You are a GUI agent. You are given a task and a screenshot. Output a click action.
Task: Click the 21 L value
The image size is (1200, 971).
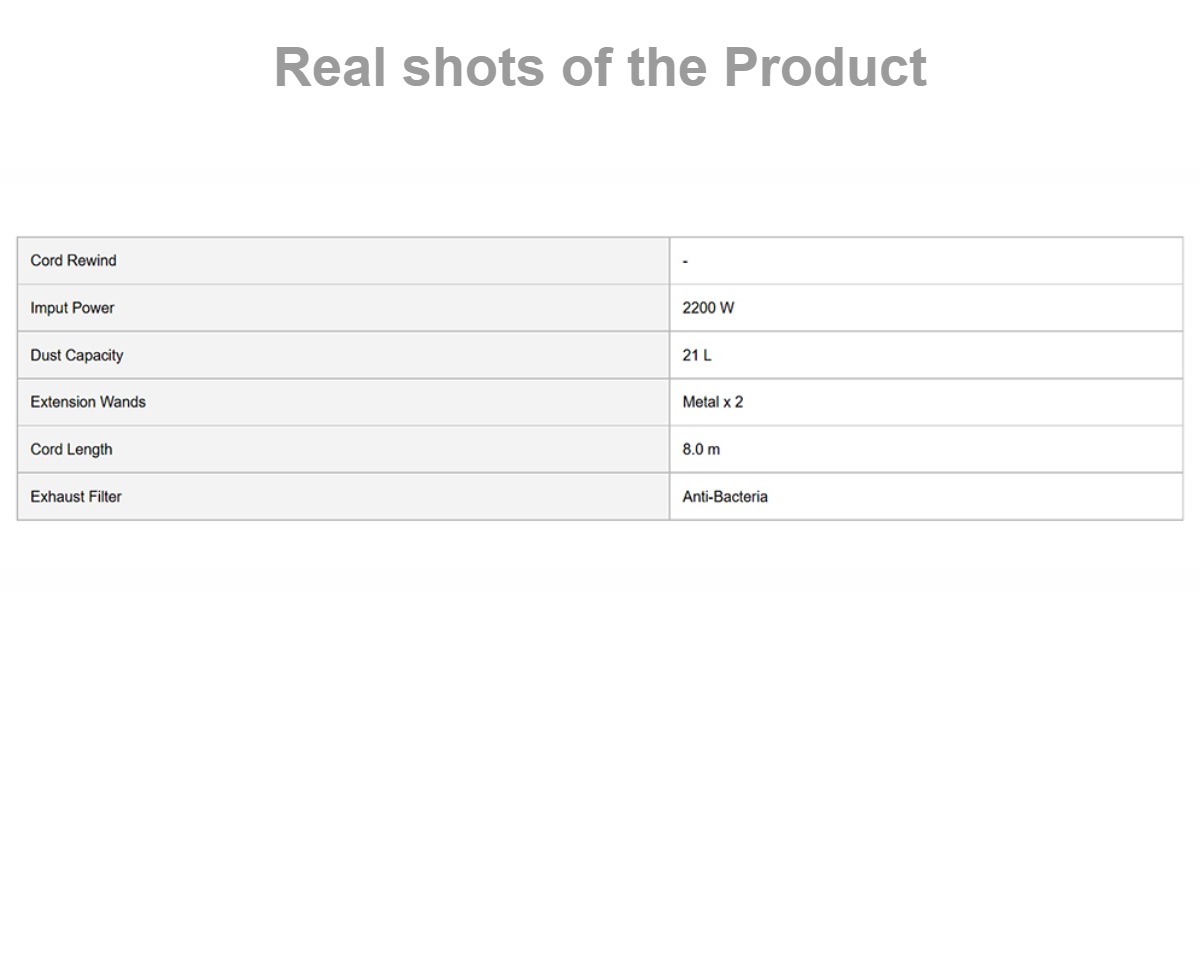pos(697,355)
